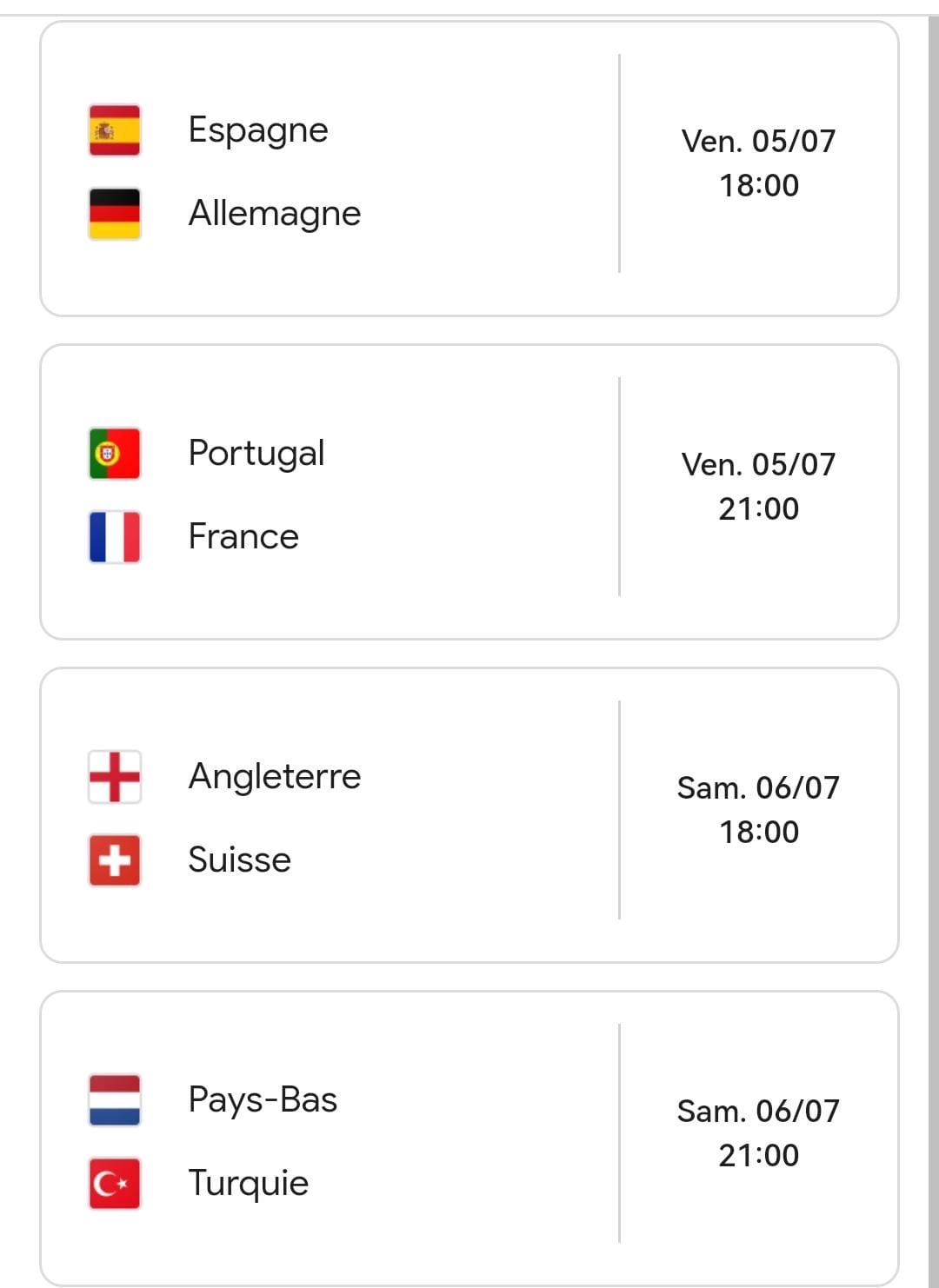This screenshot has width=939, height=1288.
Task: Select the France team name
Action: click(243, 537)
